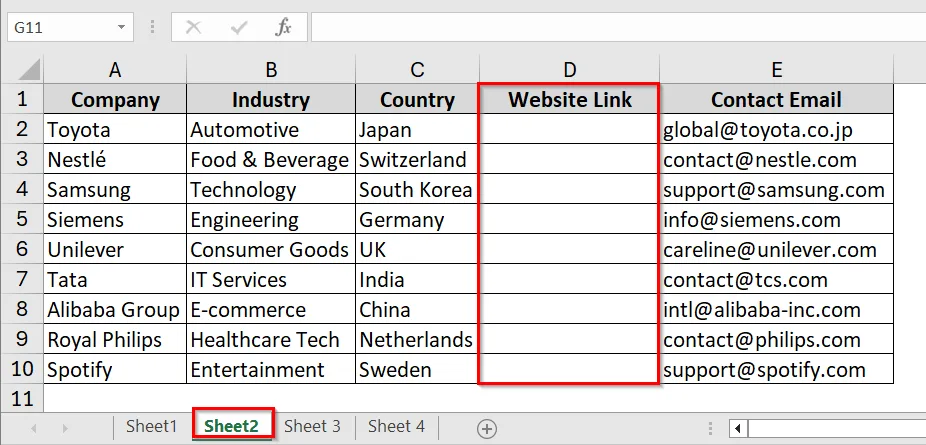Select the Netherlands cell
Image resolution: width=926 pixels, height=445 pixels.
[x=417, y=340]
